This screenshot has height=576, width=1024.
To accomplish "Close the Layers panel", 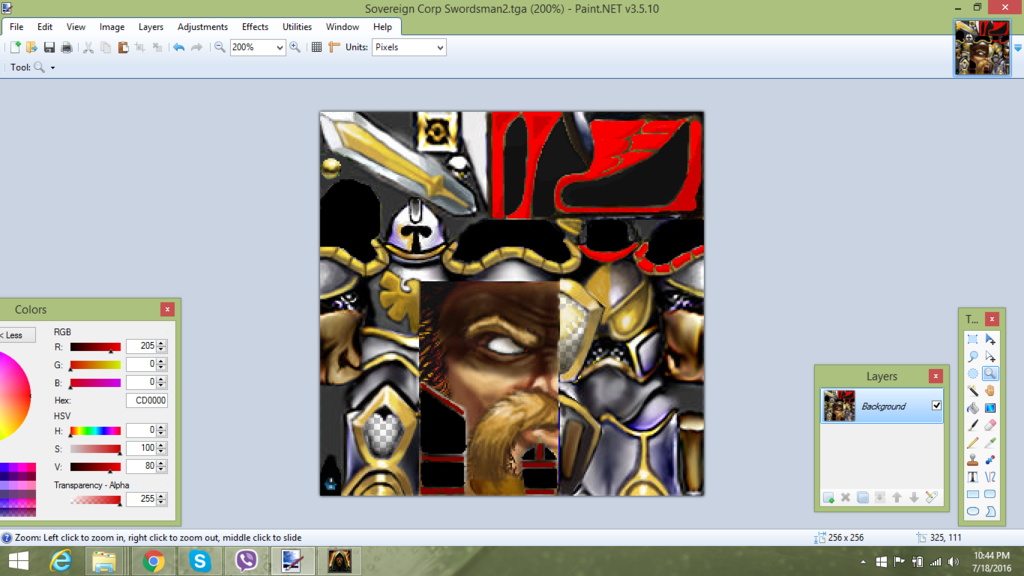I will coord(936,376).
